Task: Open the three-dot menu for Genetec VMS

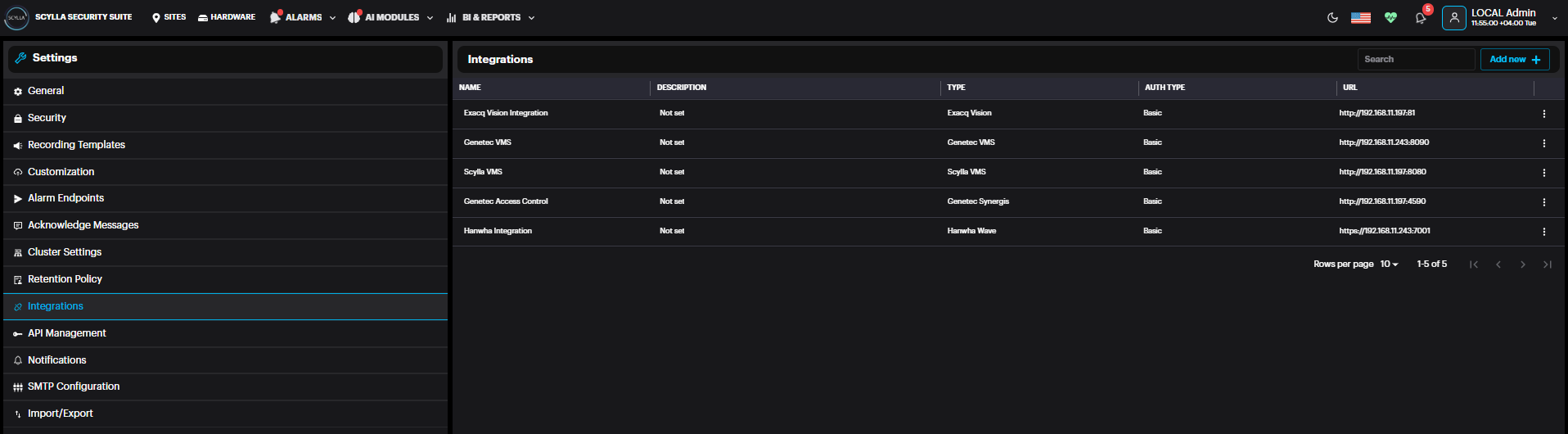Action: tap(1543, 143)
